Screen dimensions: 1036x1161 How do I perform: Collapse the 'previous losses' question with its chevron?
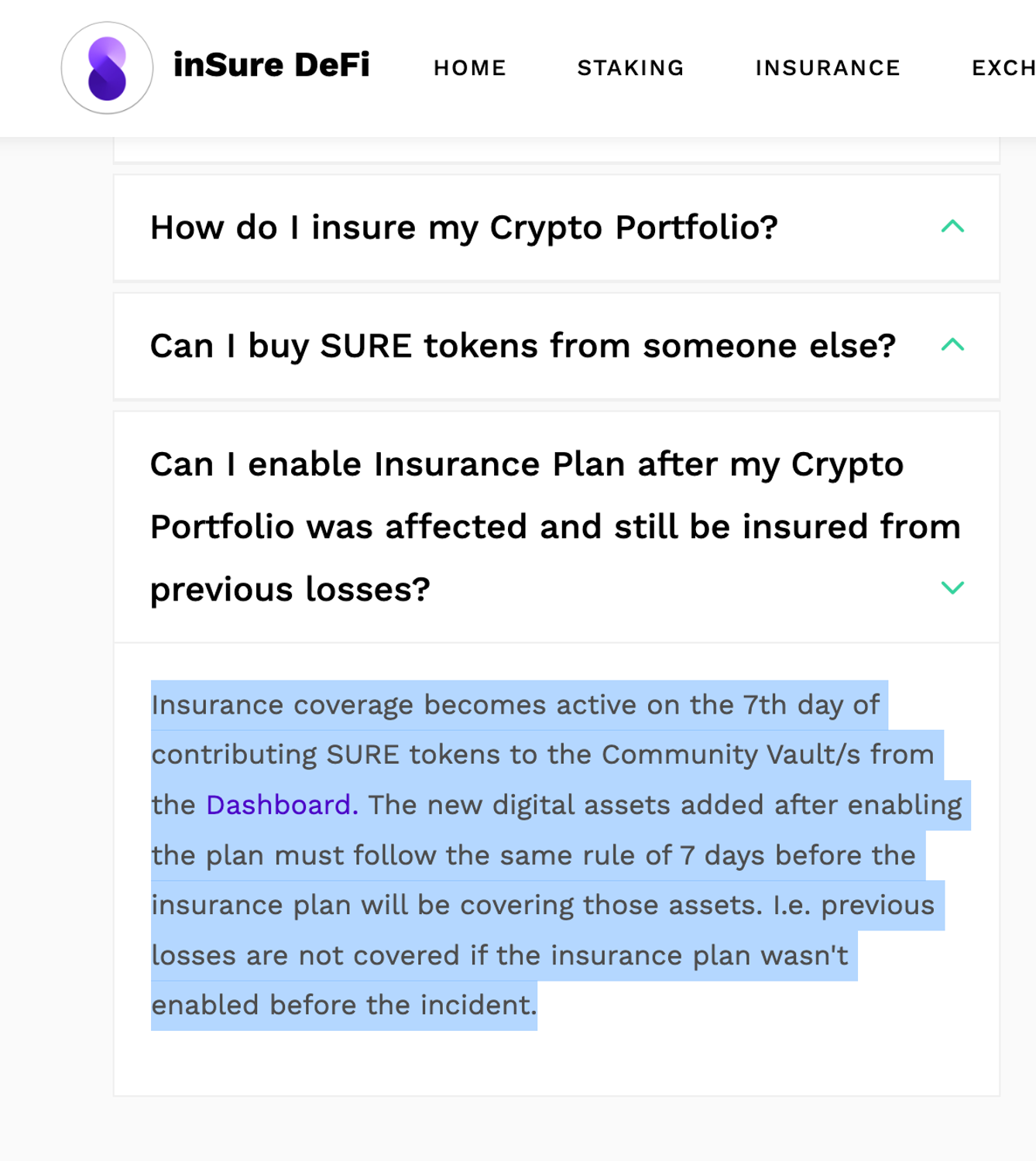tap(952, 587)
